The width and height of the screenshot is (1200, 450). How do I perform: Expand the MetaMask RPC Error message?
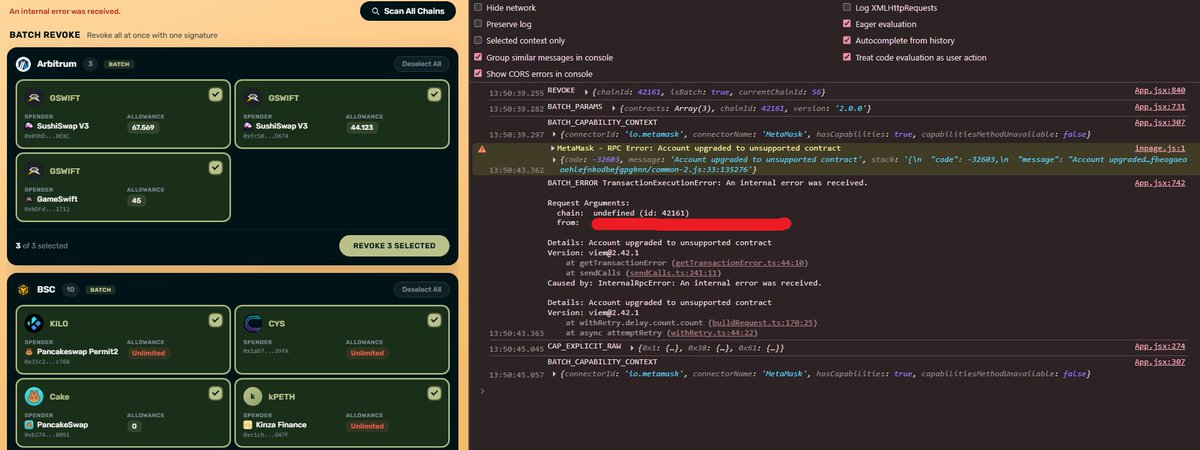554,148
